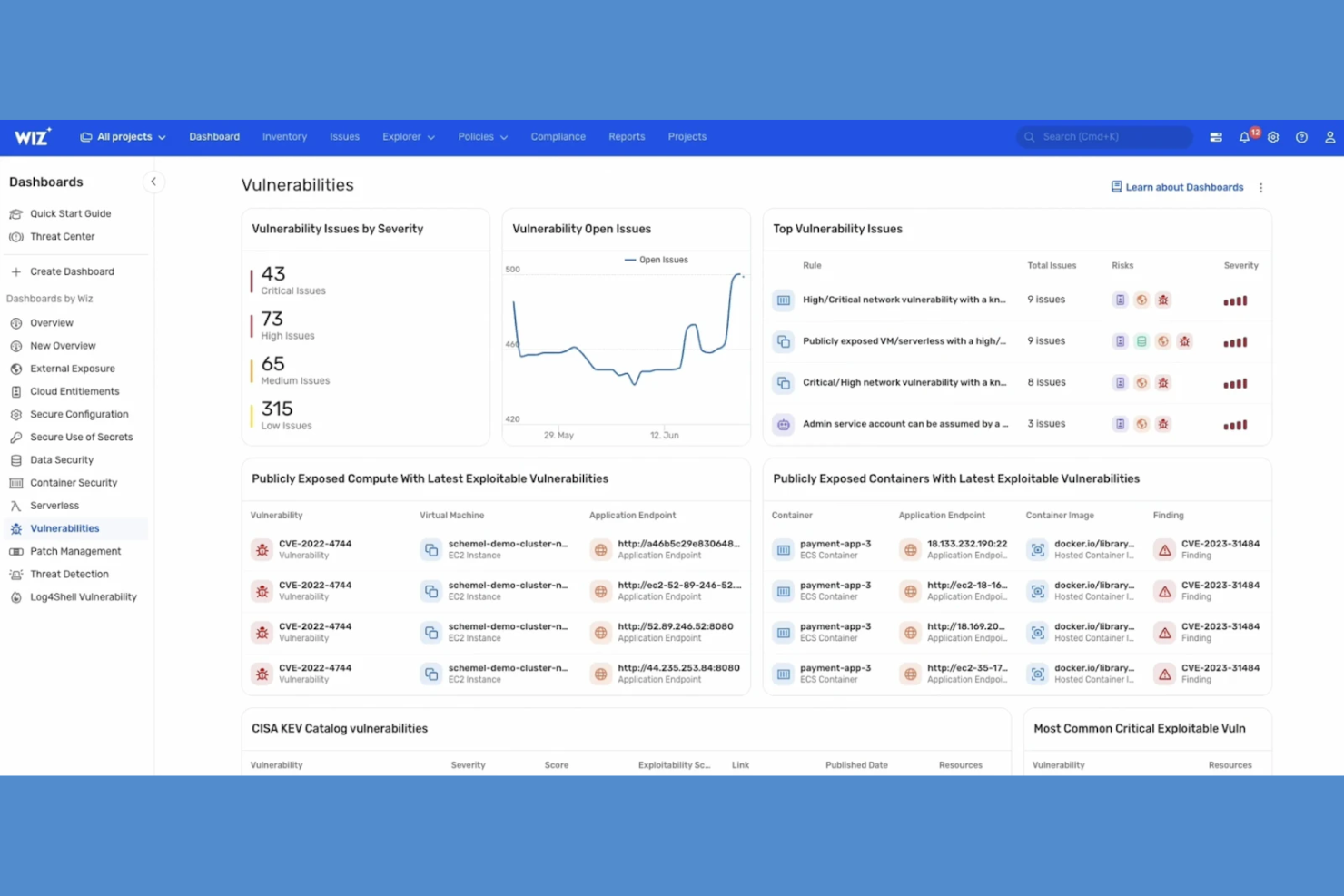The height and width of the screenshot is (896, 1344).
Task: Open the All projects dropdown
Action: click(x=124, y=136)
